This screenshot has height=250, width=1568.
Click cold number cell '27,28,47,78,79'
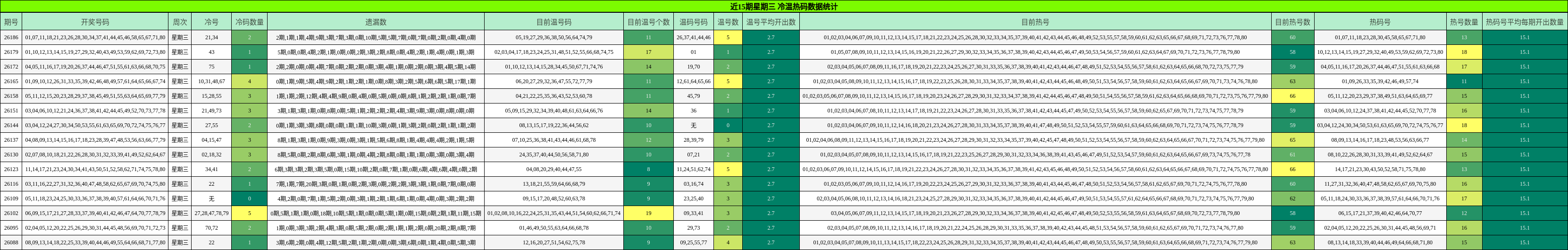click(211, 213)
